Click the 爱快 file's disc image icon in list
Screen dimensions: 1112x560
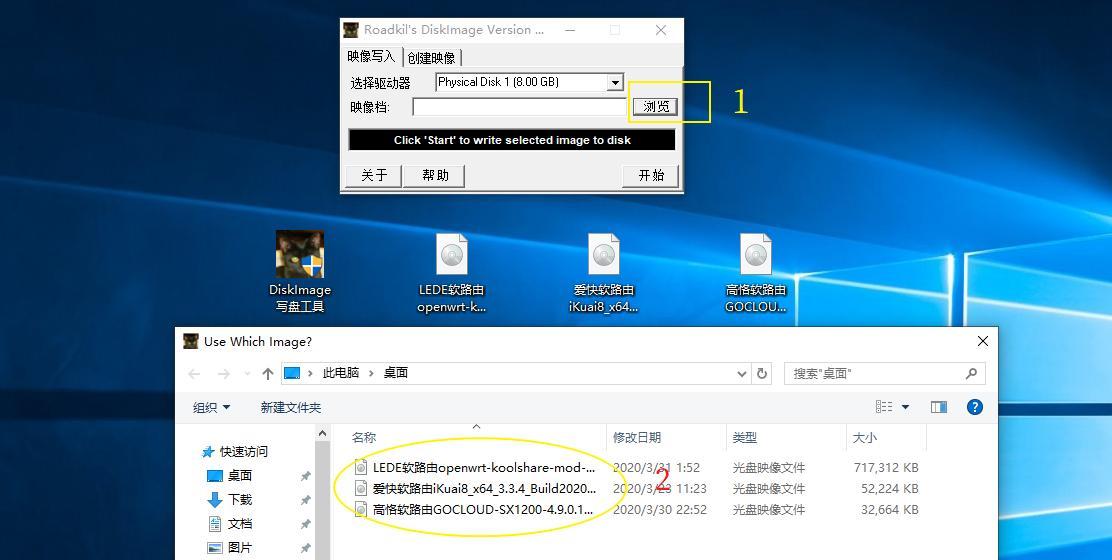pos(361,488)
